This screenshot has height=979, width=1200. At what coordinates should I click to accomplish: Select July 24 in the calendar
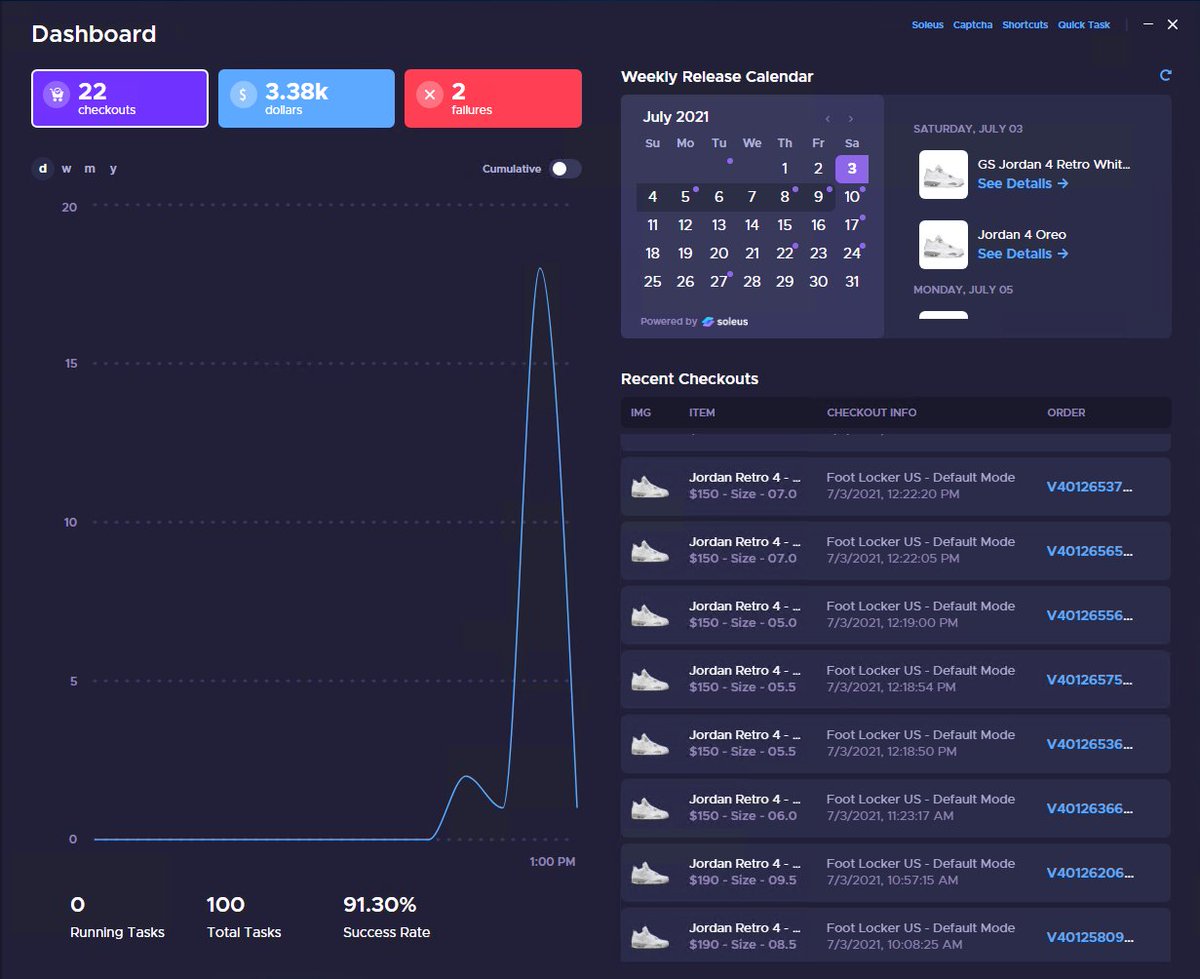852,254
